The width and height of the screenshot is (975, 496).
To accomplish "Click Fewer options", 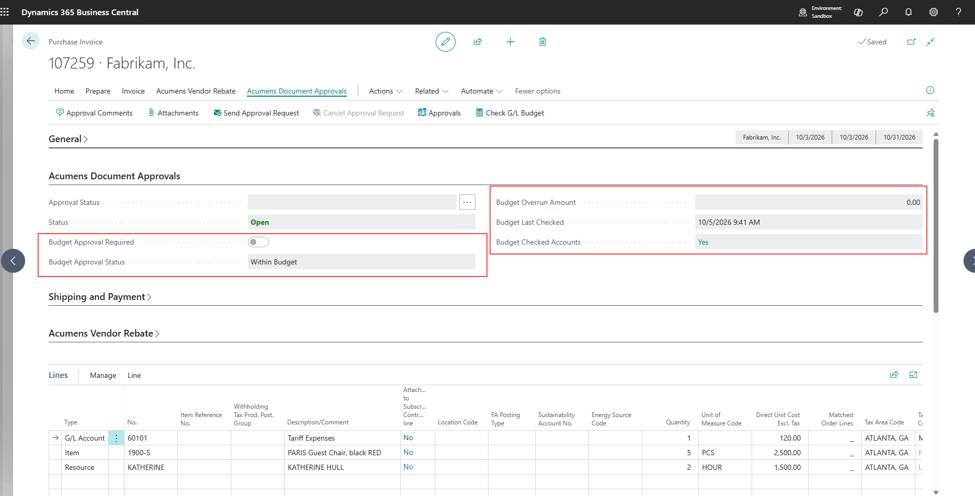I will click(x=537, y=91).
